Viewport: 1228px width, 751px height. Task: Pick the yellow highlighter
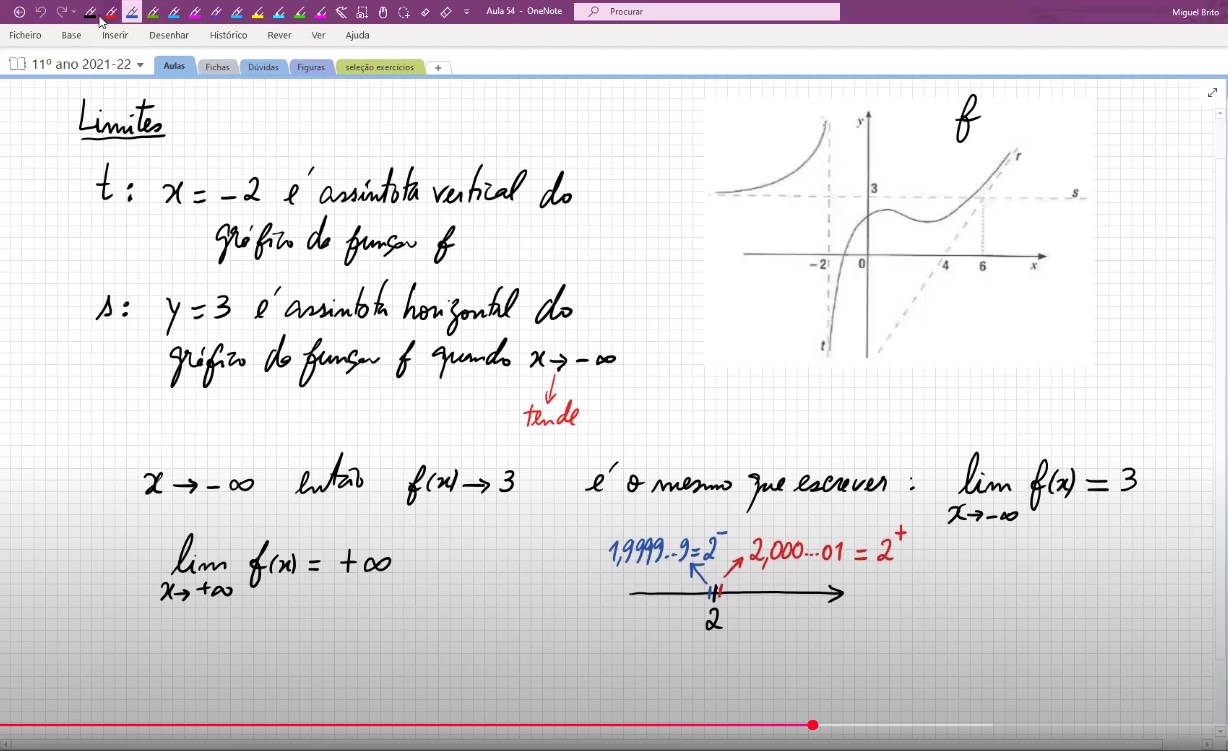258,12
